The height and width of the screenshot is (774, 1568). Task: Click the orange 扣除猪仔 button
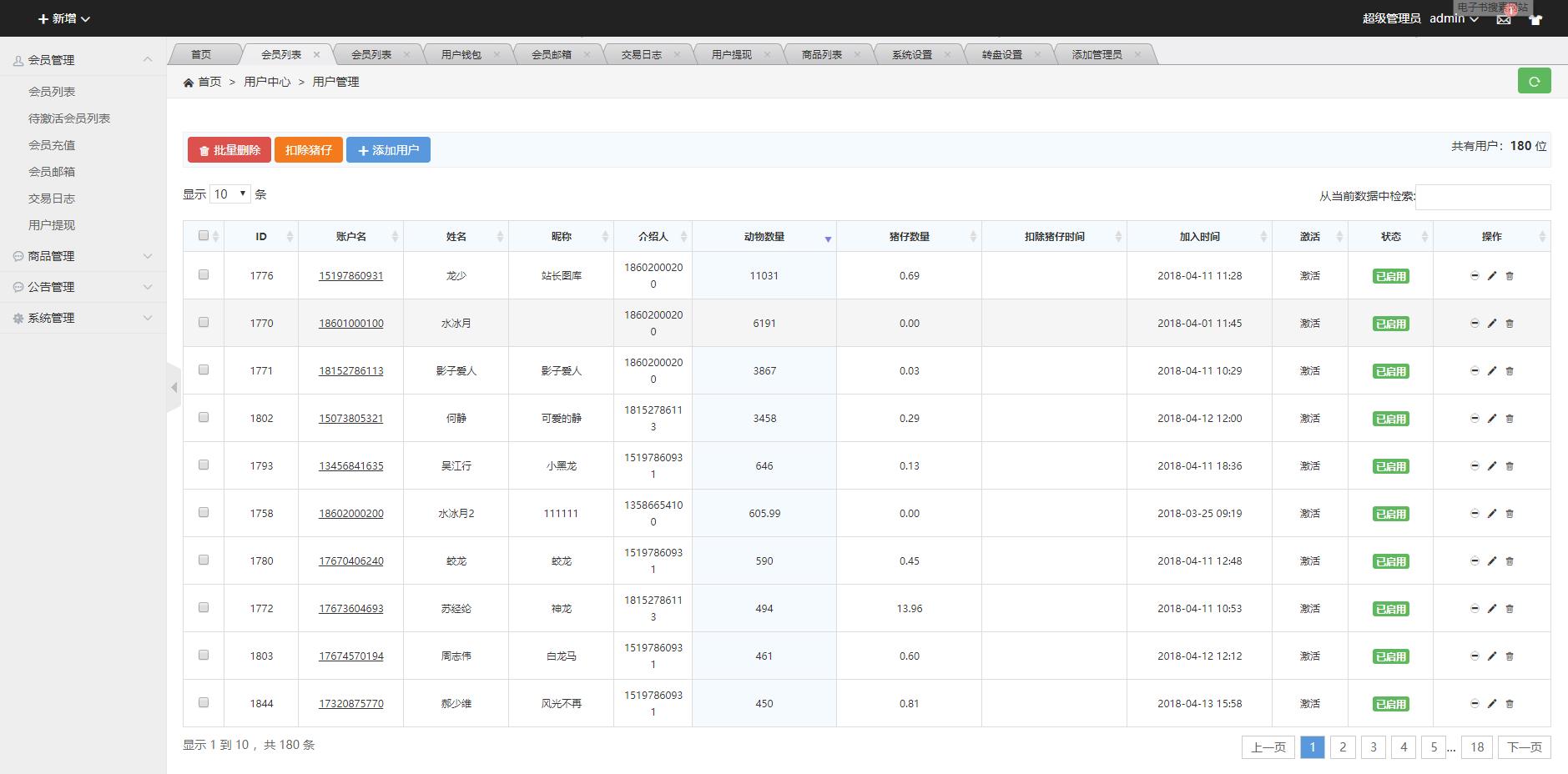pyautogui.click(x=309, y=150)
